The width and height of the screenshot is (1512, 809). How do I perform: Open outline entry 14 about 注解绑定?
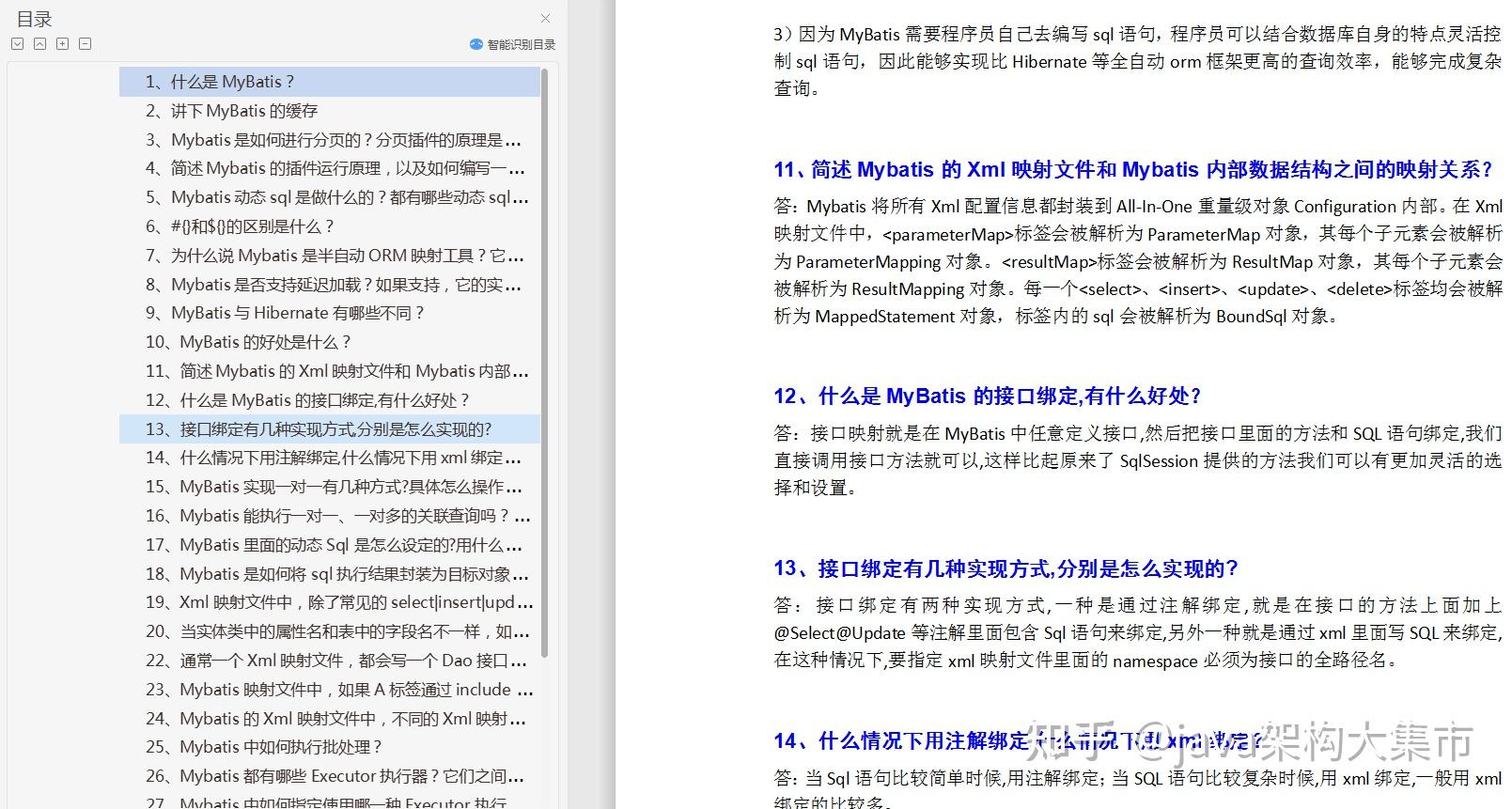point(330,458)
